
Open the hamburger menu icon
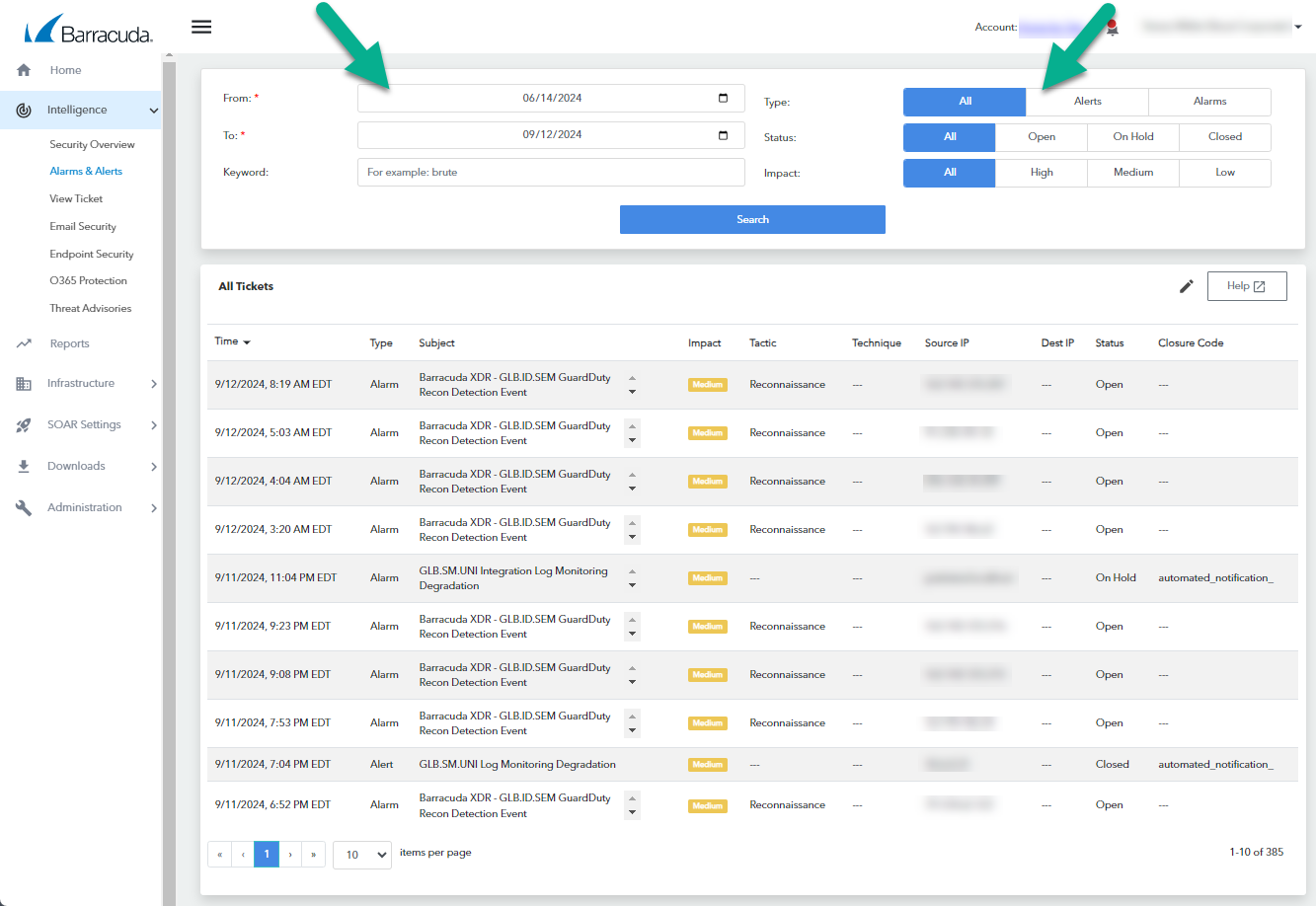point(201,27)
